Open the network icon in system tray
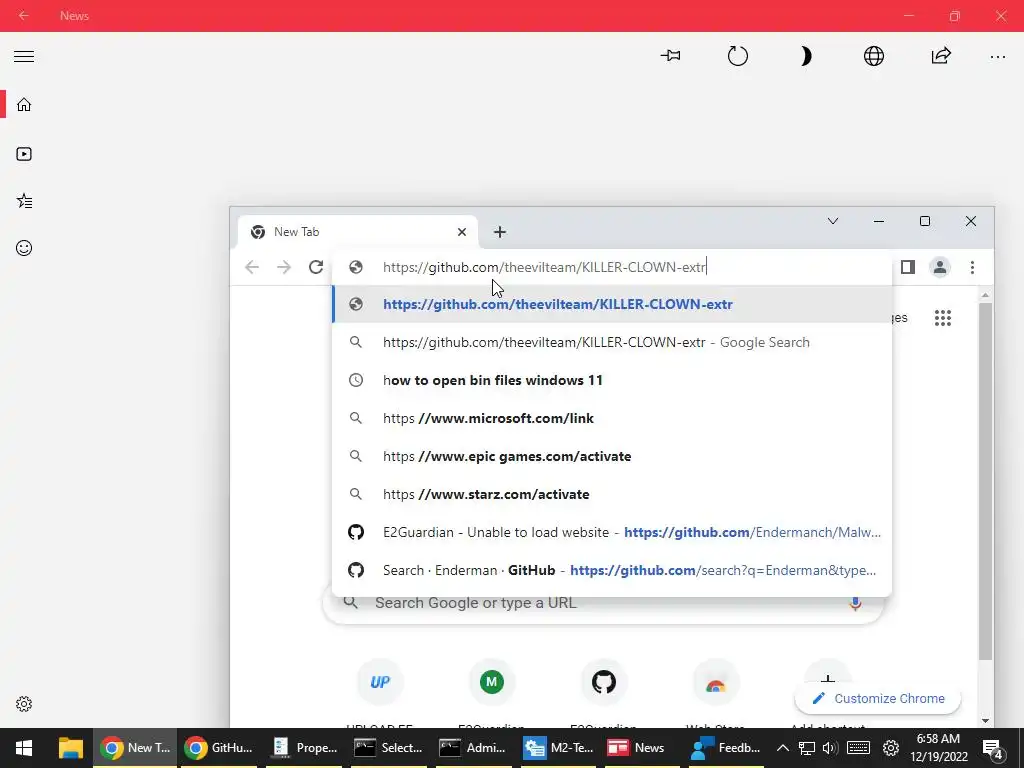 pyautogui.click(x=807, y=748)
